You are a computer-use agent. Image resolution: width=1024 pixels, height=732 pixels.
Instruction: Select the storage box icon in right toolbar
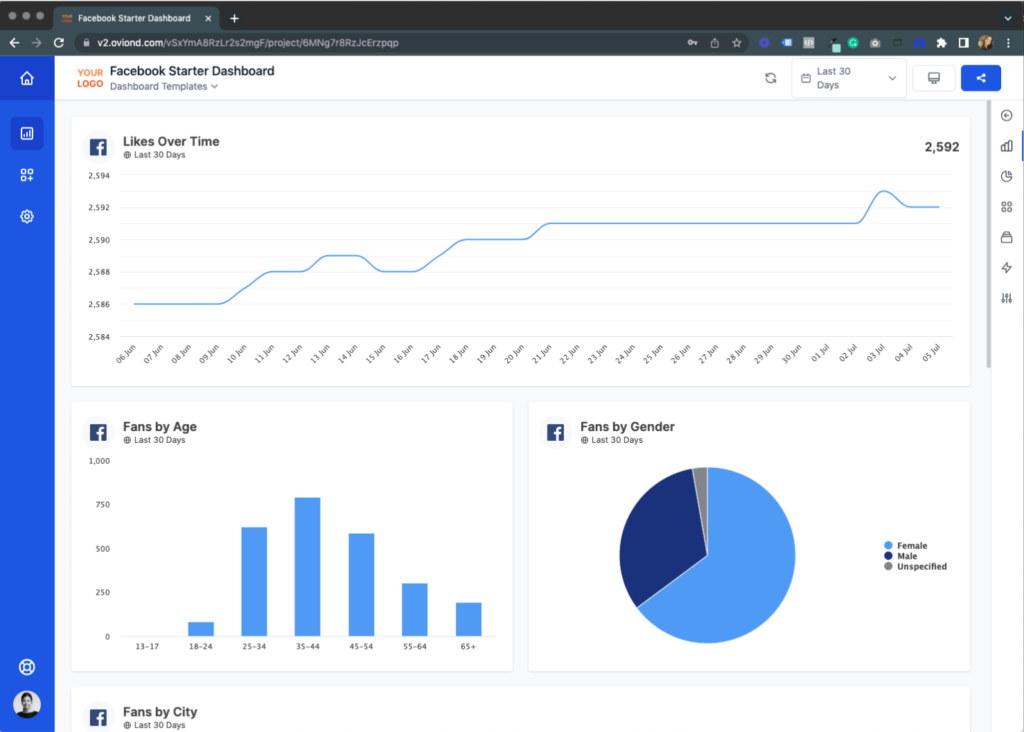[1006, 237]
